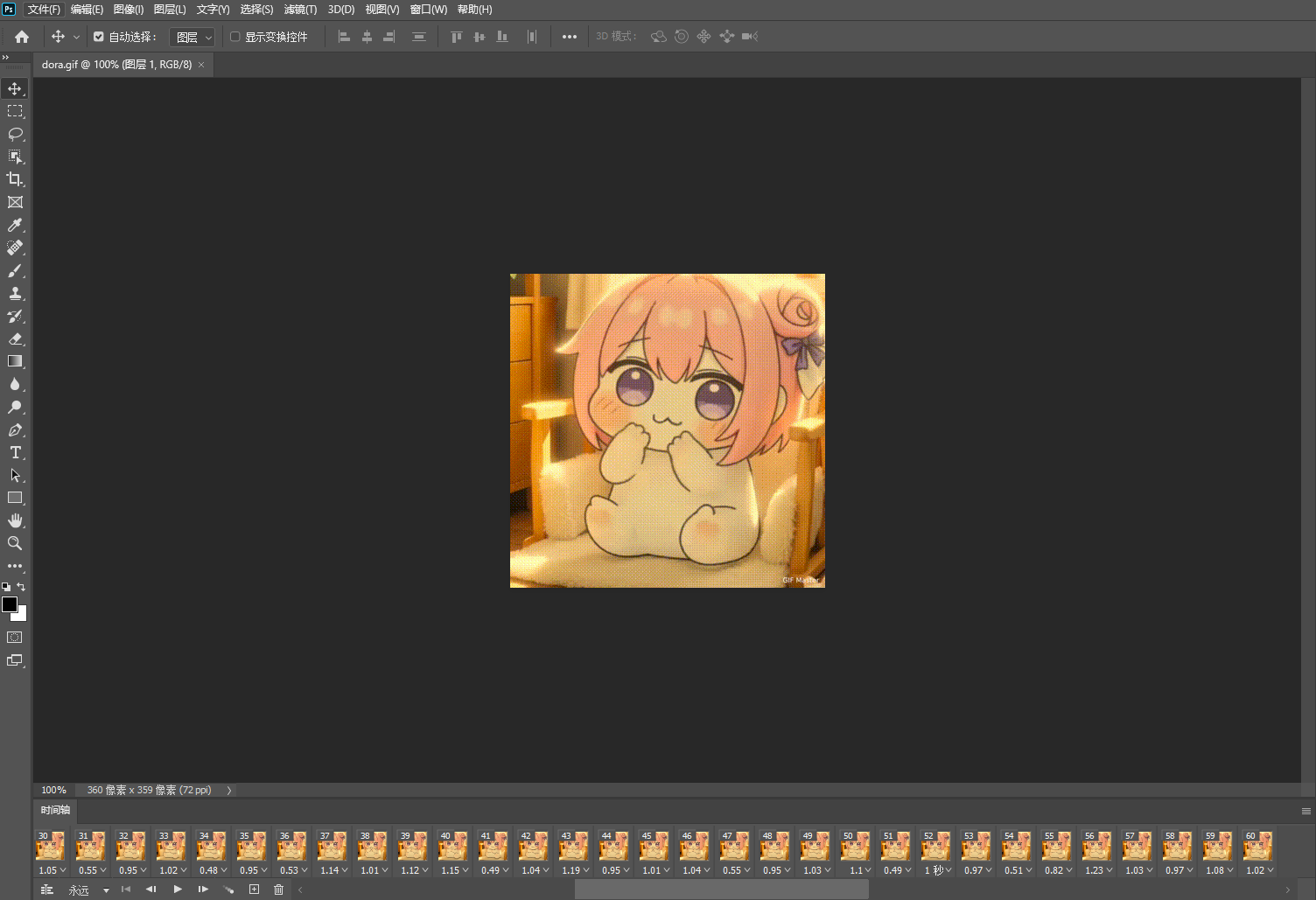This screenshot has height=900, width=1316.
Task: Toggle the Auto-Select (自动选择) checkbox
Action: 99,37
